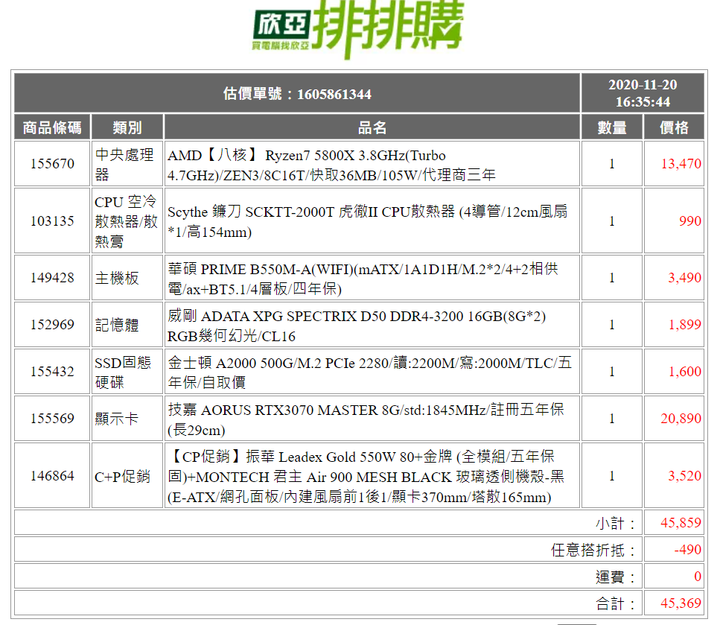
Task: Click the 欣亞 排排購 logo
Action: (358, 28)
